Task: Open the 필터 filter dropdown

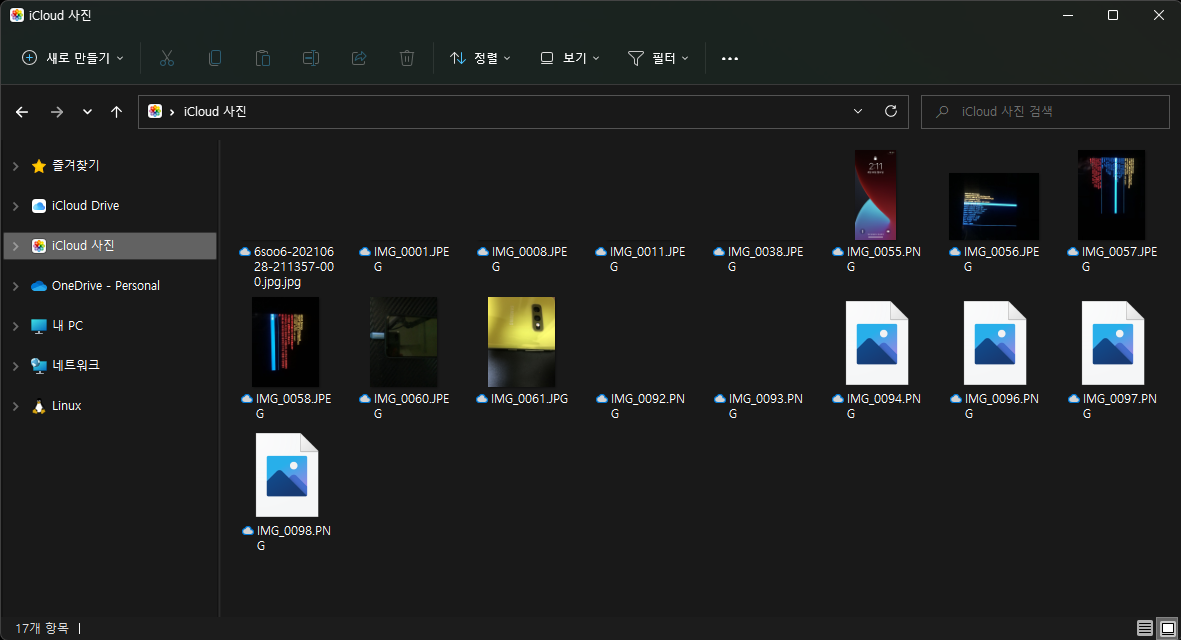Action: (658, 58)
